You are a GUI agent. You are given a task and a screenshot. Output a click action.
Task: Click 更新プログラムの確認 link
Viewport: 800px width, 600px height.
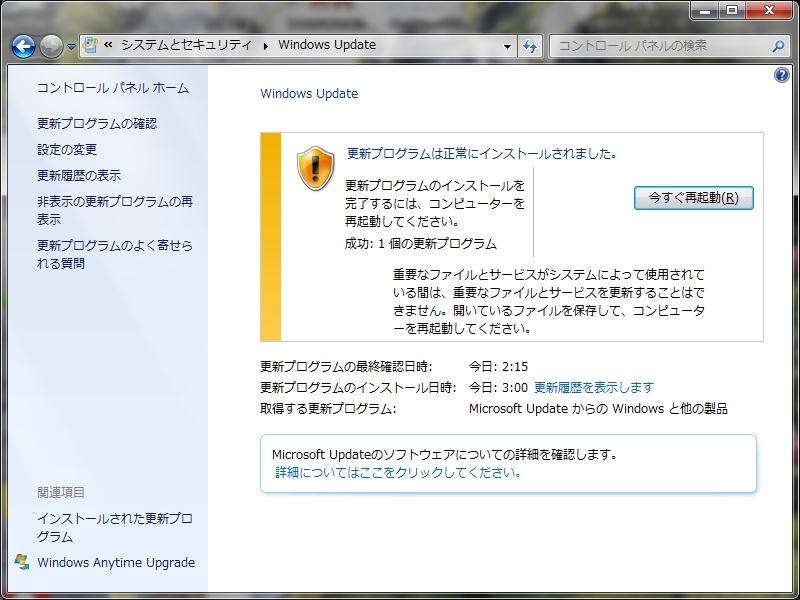(97, 123)
